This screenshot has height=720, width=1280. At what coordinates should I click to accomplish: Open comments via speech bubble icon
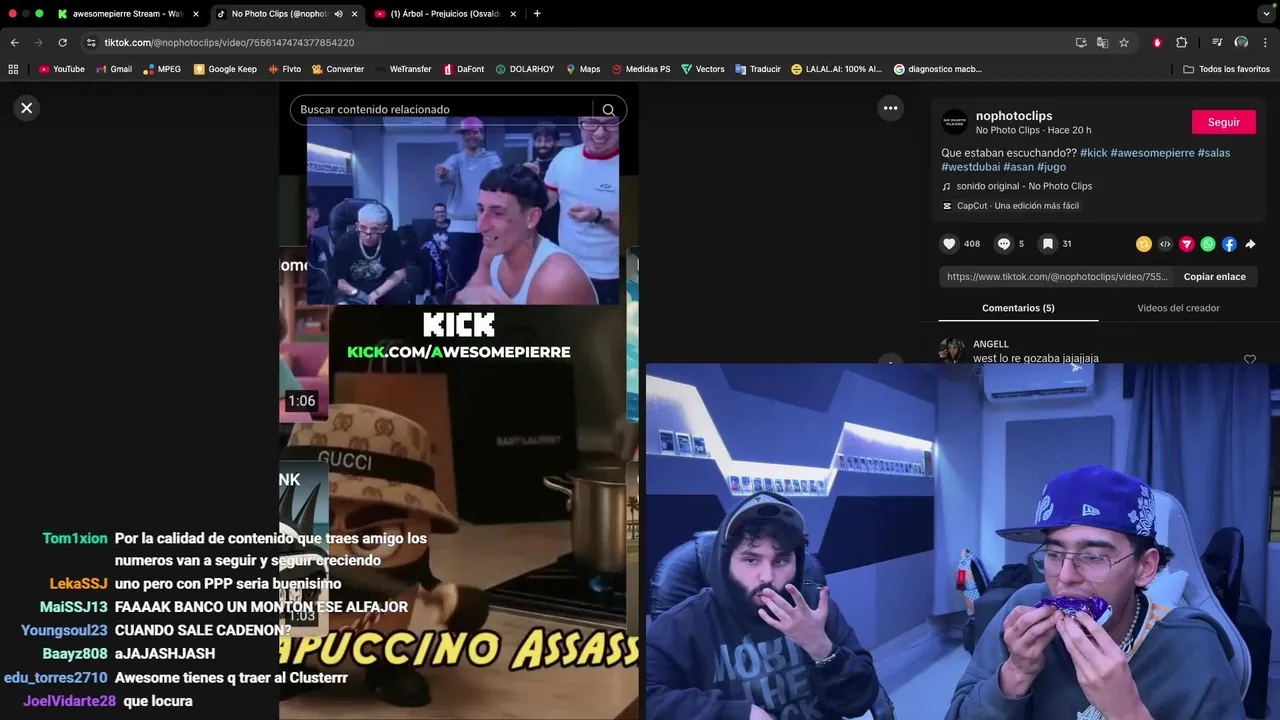(1004, 244)
